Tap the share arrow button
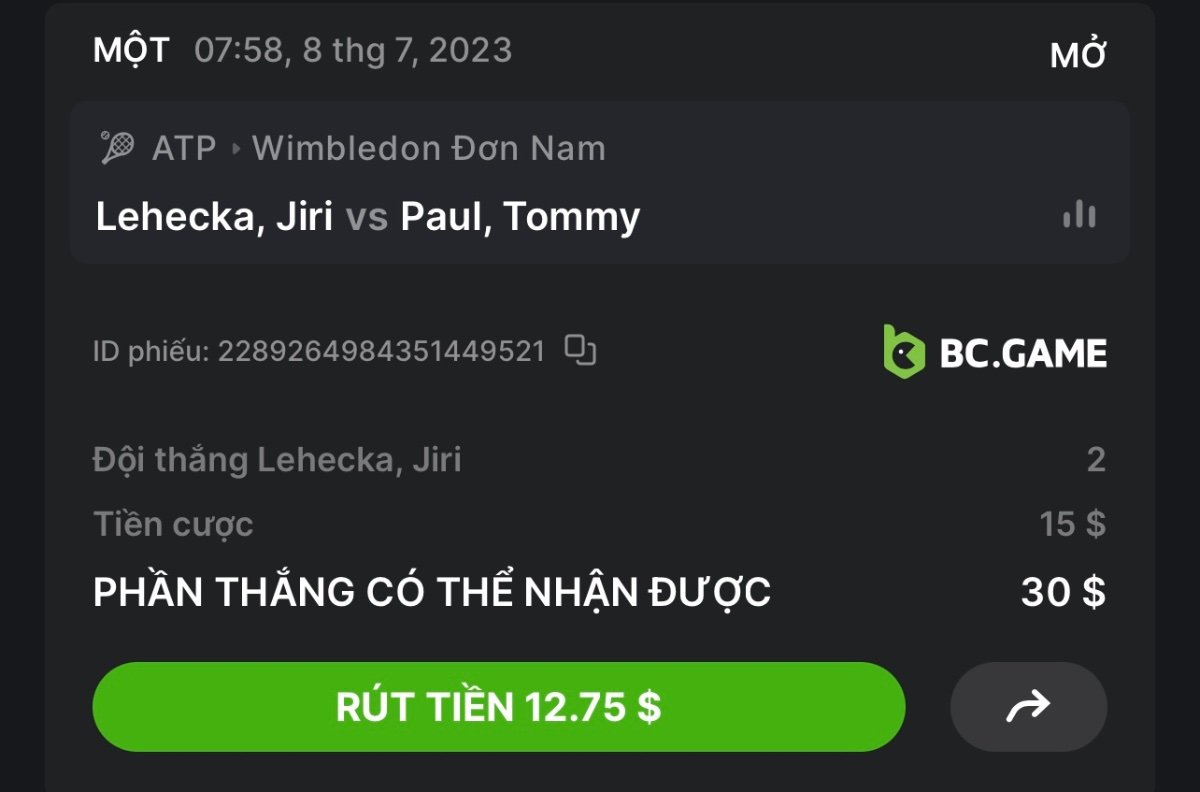The width and height of the screenshot is (1200, 792). [x=1028, y=707]
